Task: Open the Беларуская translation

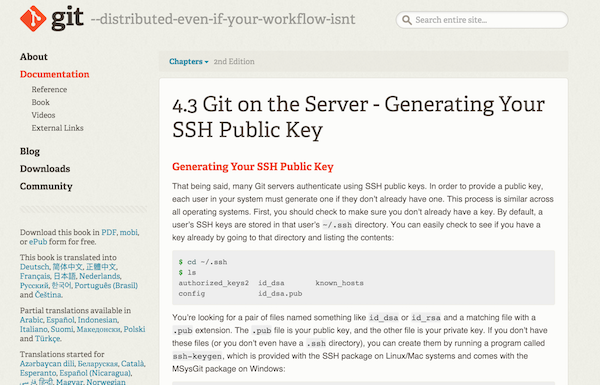Action: 99,364
